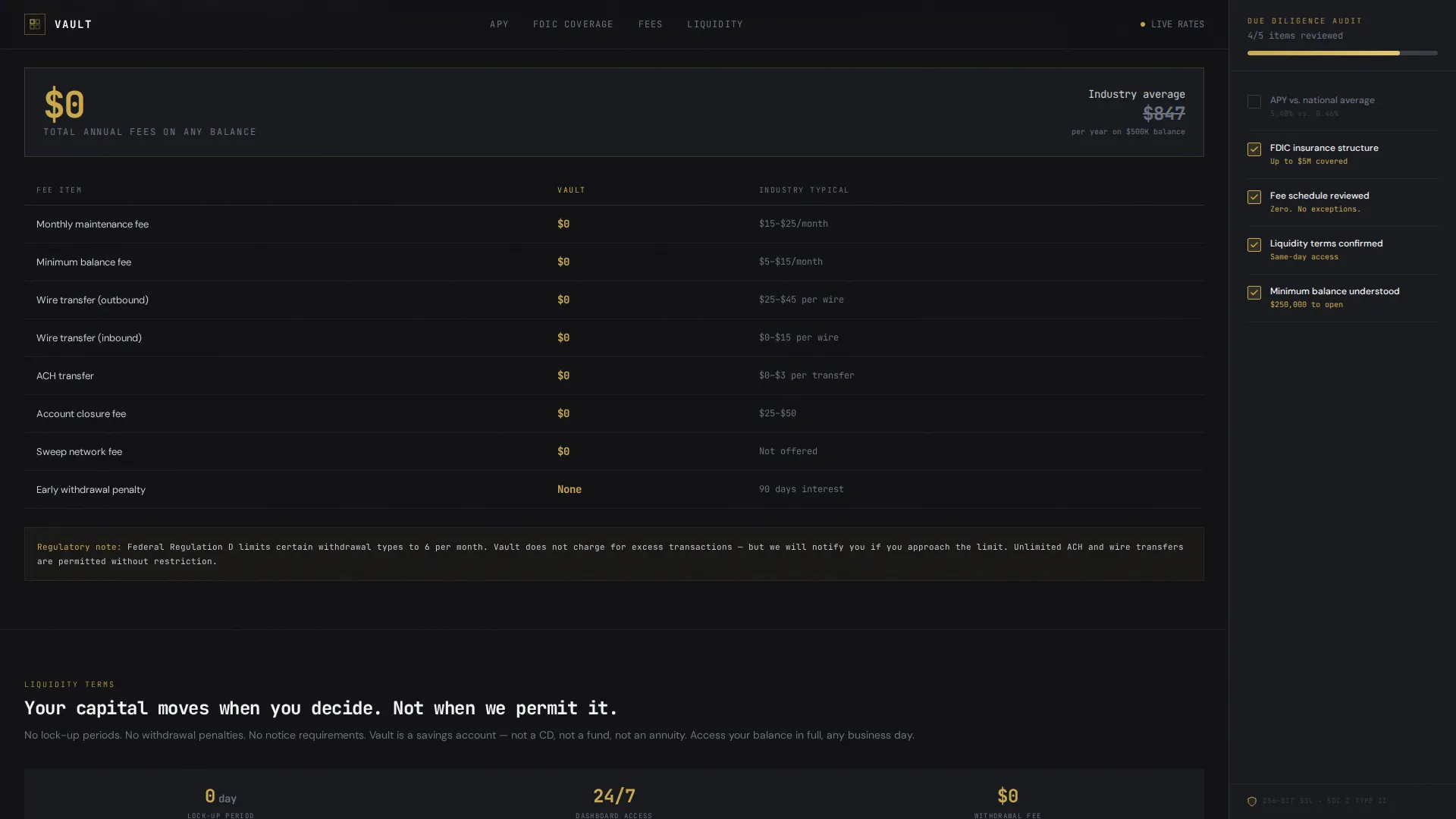
Task: Click the Live Rates status dot
Action: coord(1143,24)
